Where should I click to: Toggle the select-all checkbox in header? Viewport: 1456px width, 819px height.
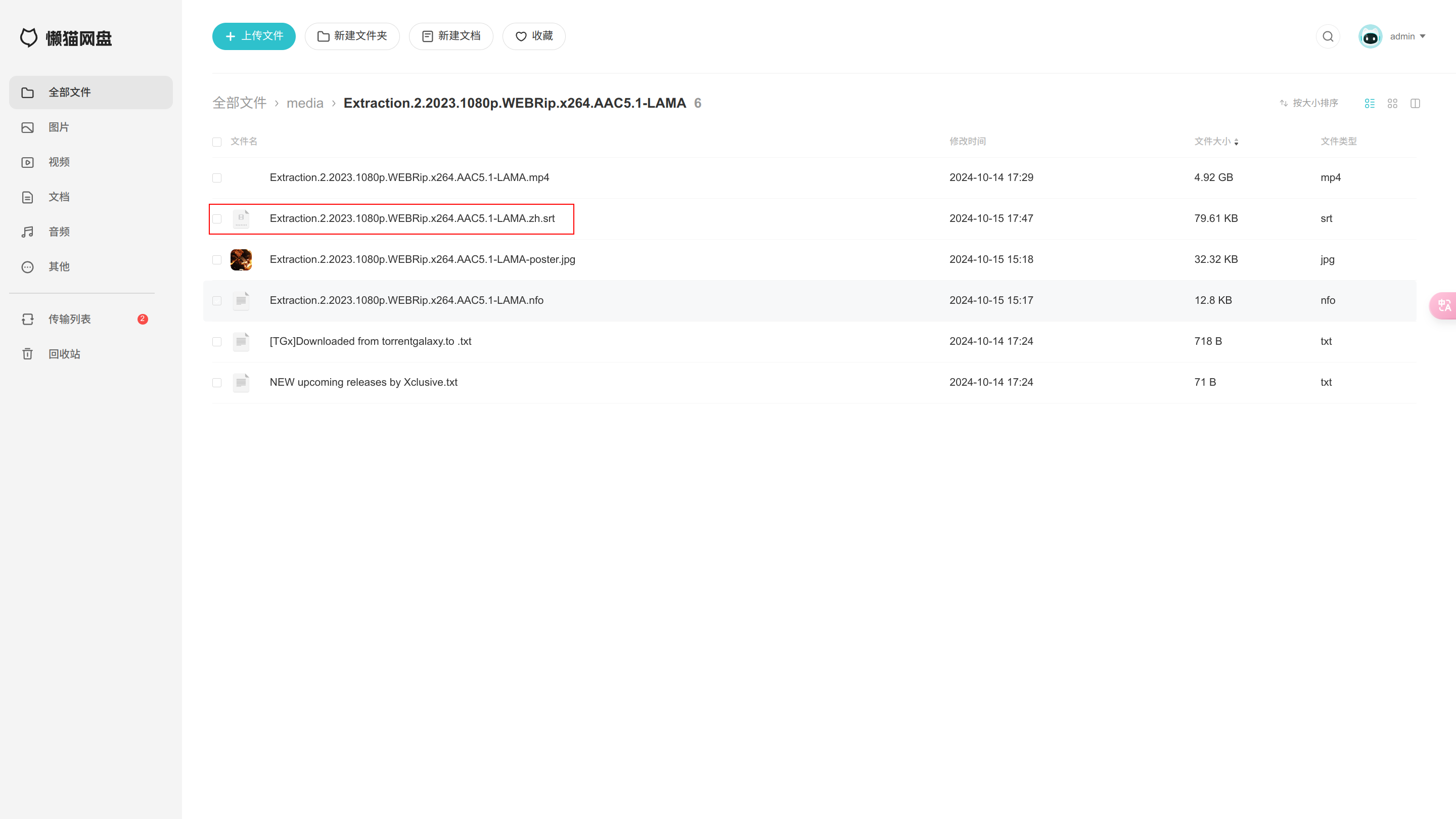[217, 143]
